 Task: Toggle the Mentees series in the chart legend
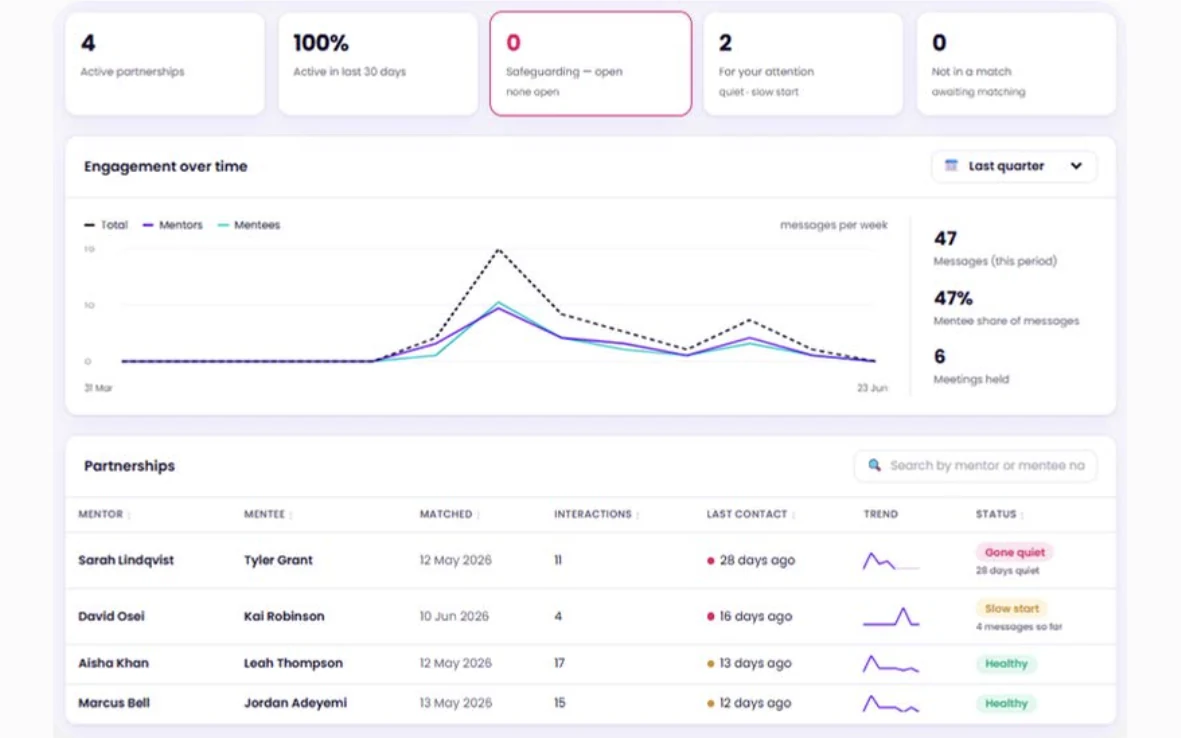[249, 224]
